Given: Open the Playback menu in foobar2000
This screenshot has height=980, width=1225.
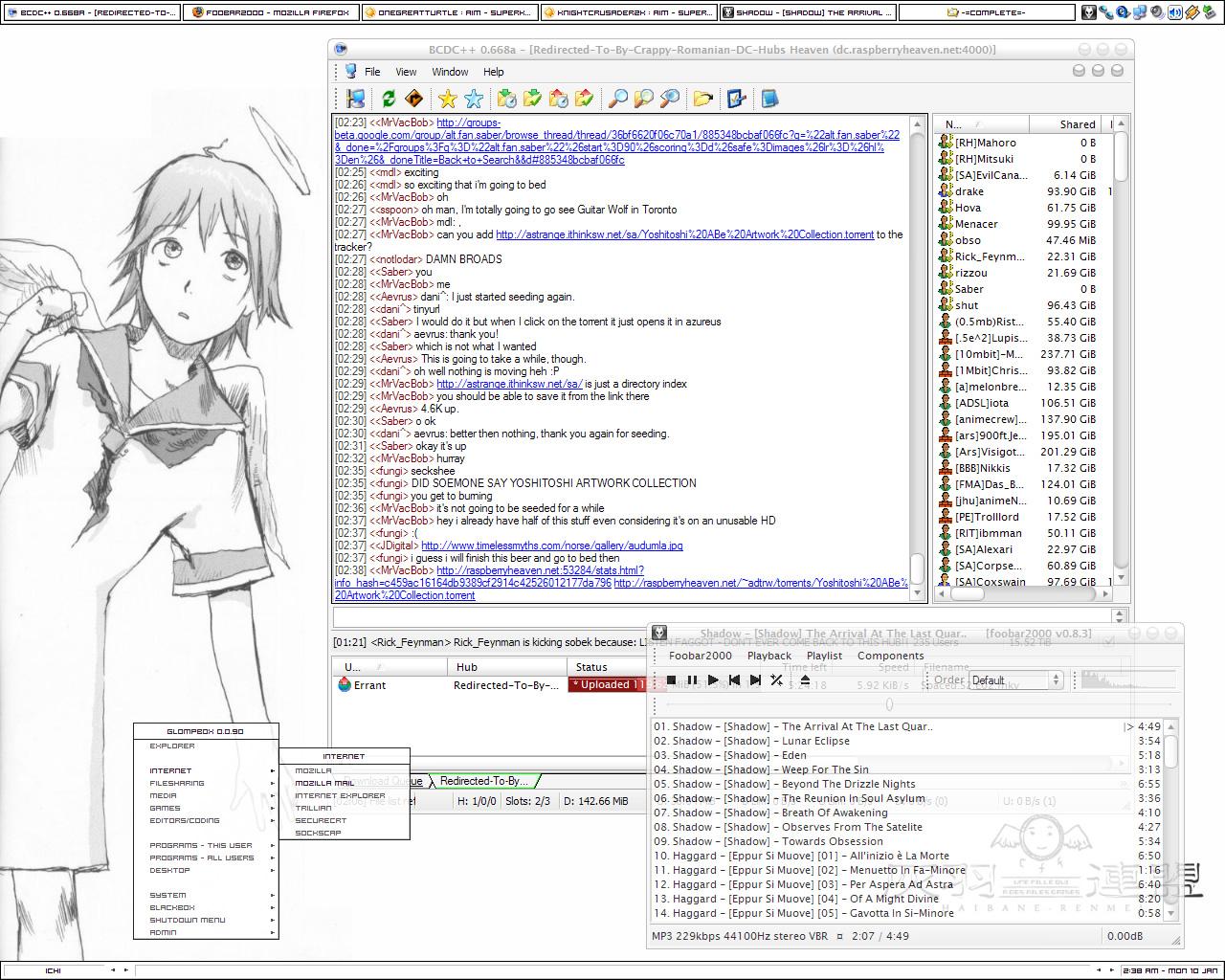Looking at the screenshot, I should point(769,656).
